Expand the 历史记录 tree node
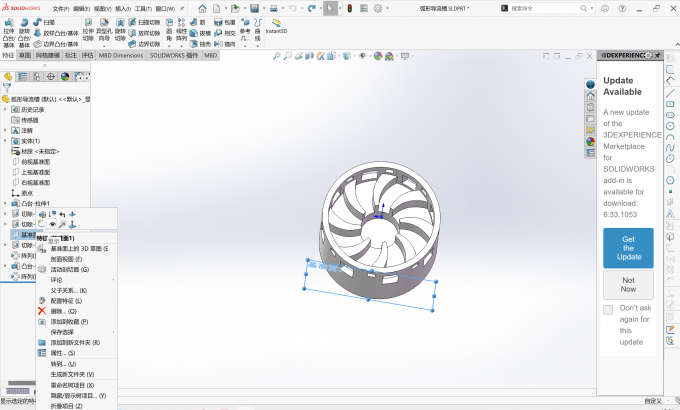This screenshot has width=680, height=410. click(x=5, y=109)
